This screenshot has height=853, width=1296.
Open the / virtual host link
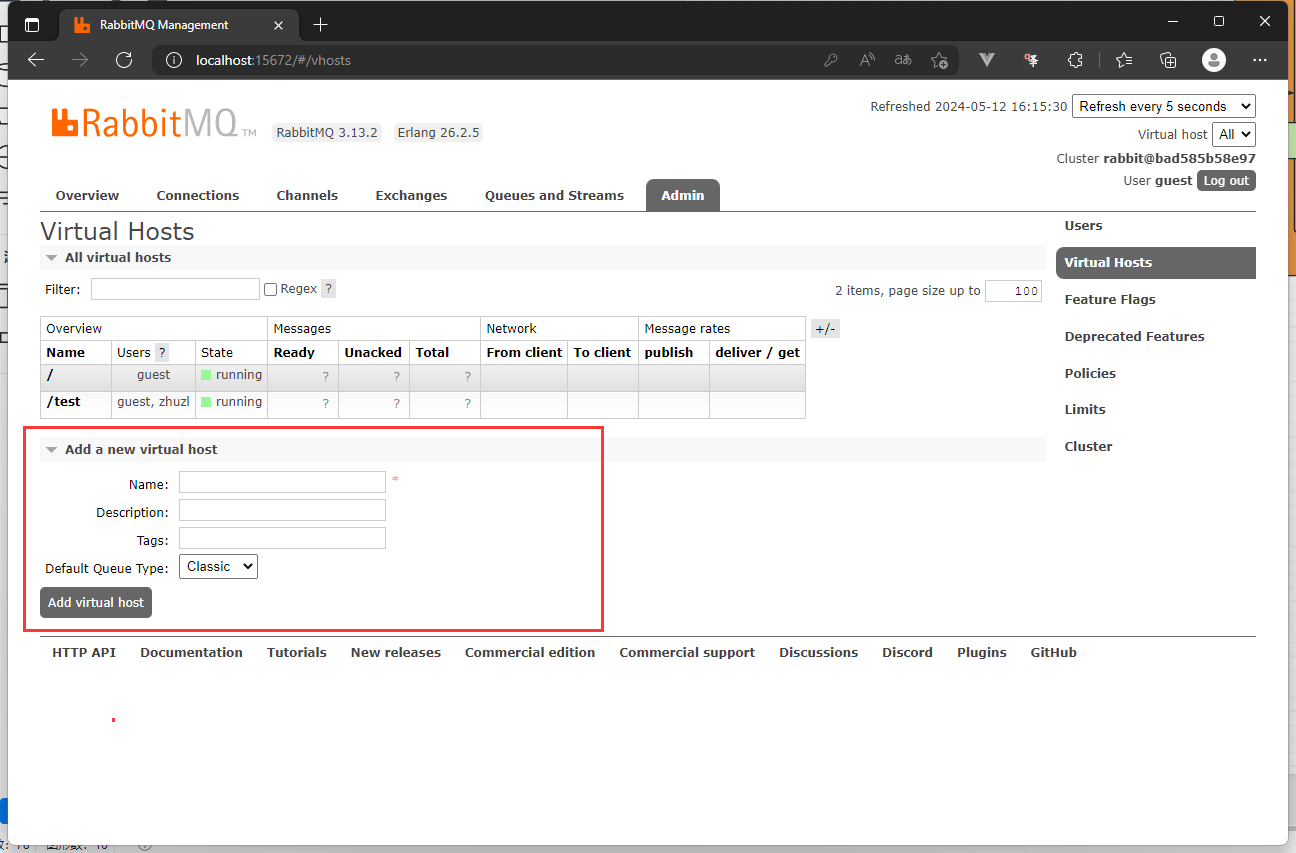(x=50, y=375)
